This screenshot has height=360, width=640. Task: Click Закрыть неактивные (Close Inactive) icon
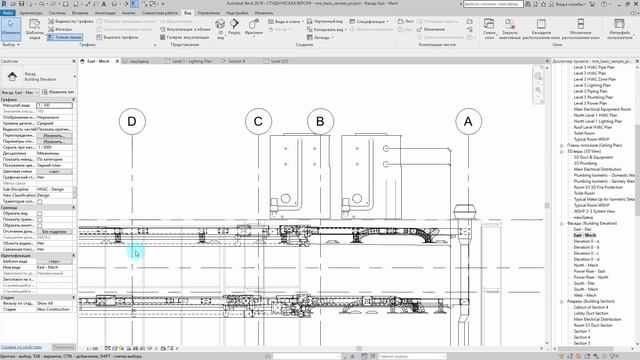(509, 29)
